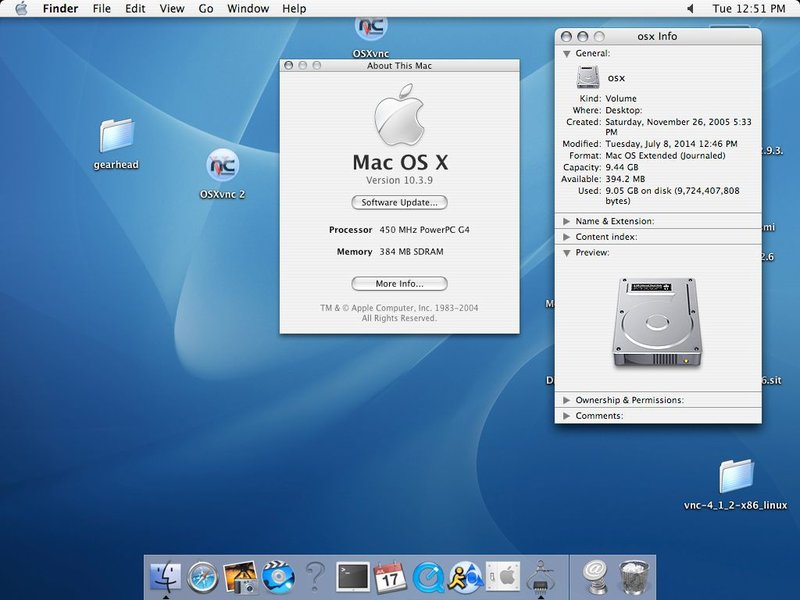Open Terminal from the Dock
This screenshot has width=800, height=600.
(353, 577)
